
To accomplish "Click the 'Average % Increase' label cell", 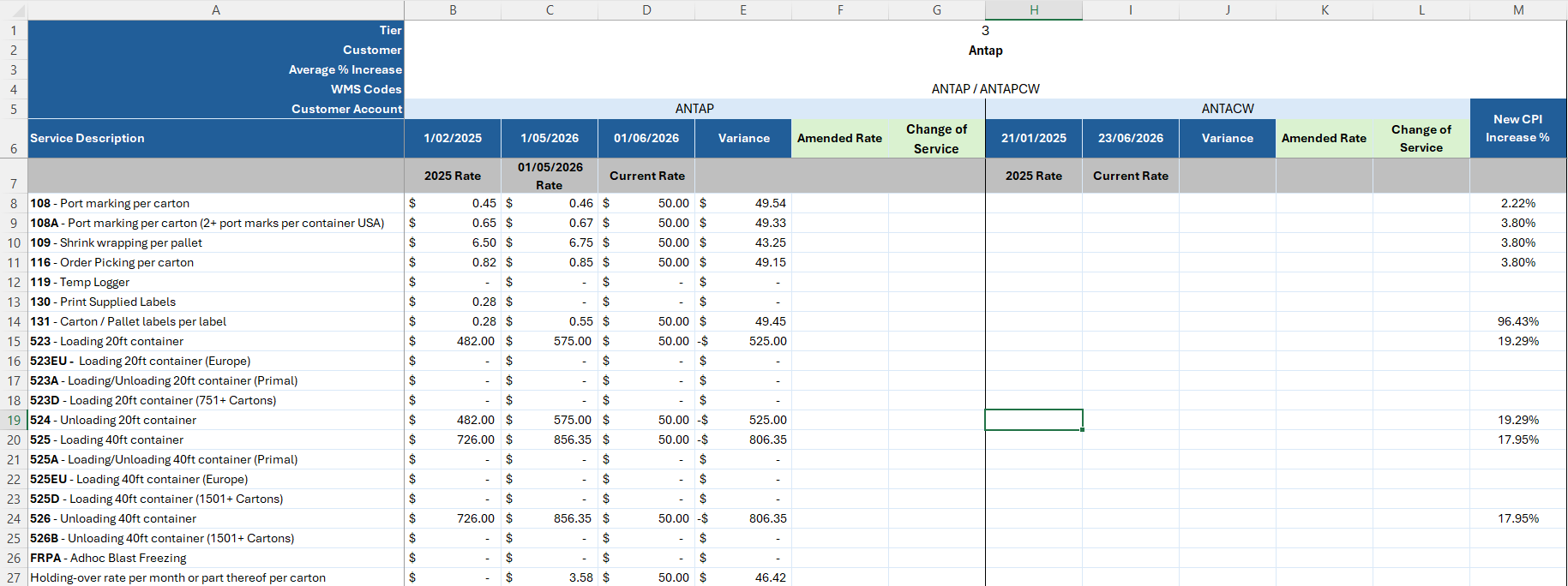I will pos(216,69).
